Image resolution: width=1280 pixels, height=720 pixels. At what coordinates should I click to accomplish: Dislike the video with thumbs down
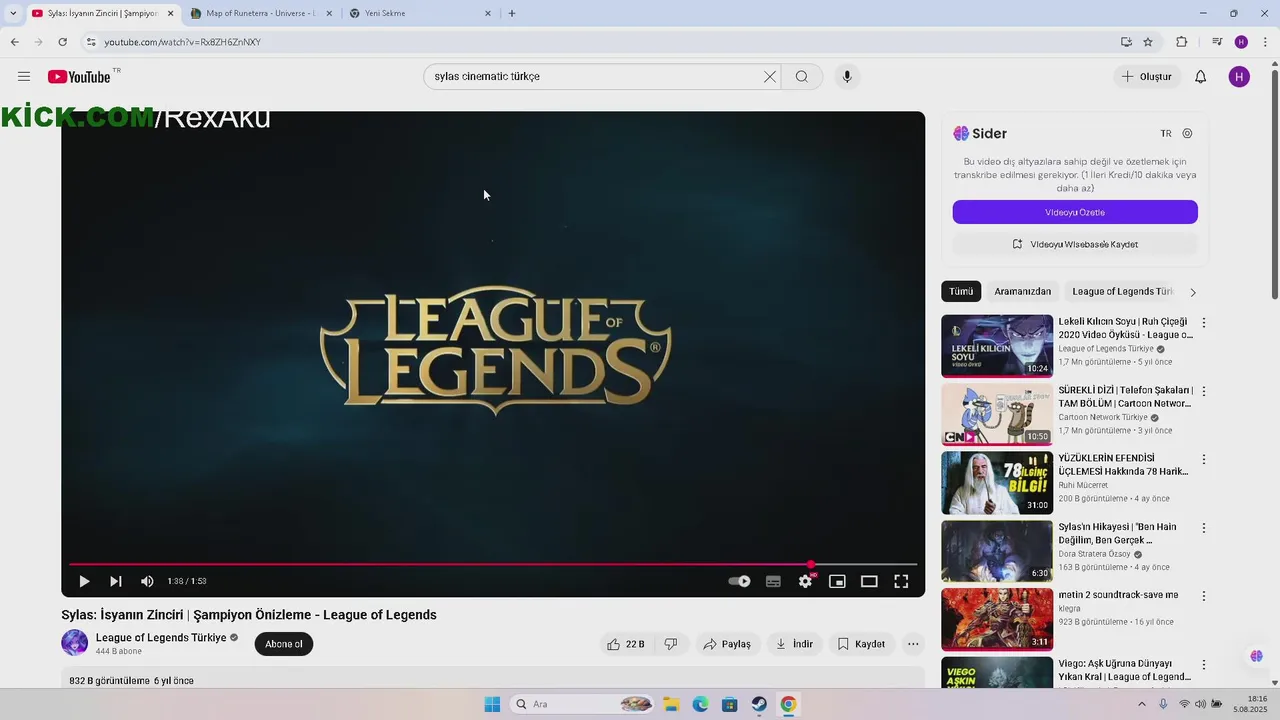pyautogui.click(x=671, y=644)
